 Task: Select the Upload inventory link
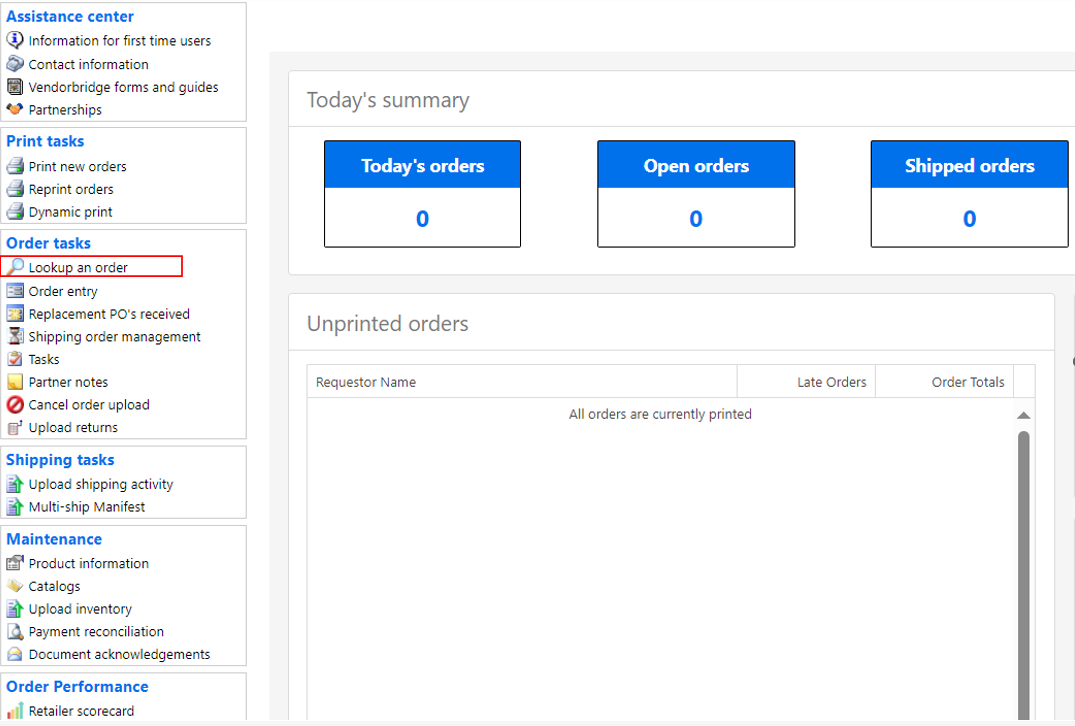coord(80,609)
